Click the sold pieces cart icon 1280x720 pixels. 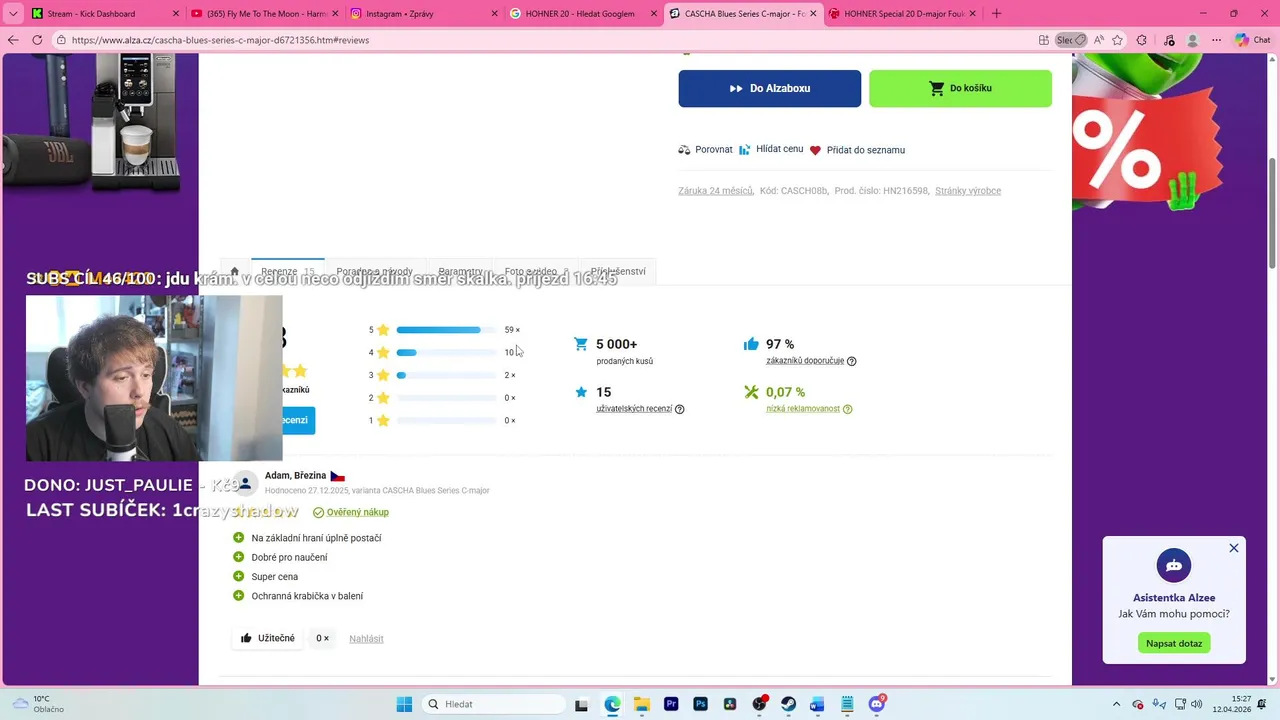(581, 344)
